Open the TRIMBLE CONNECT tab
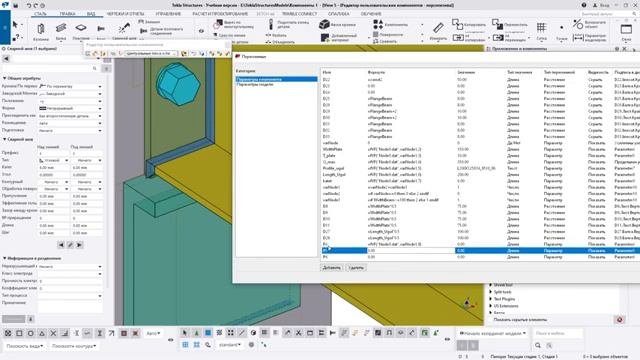Screen dimensions: 640x360 (299, 14)
